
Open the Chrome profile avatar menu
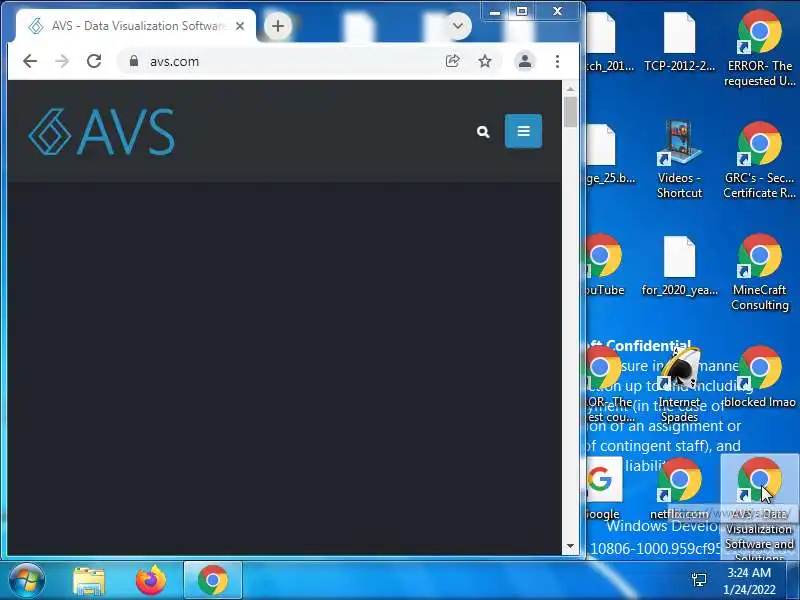[x=524, y=61]
